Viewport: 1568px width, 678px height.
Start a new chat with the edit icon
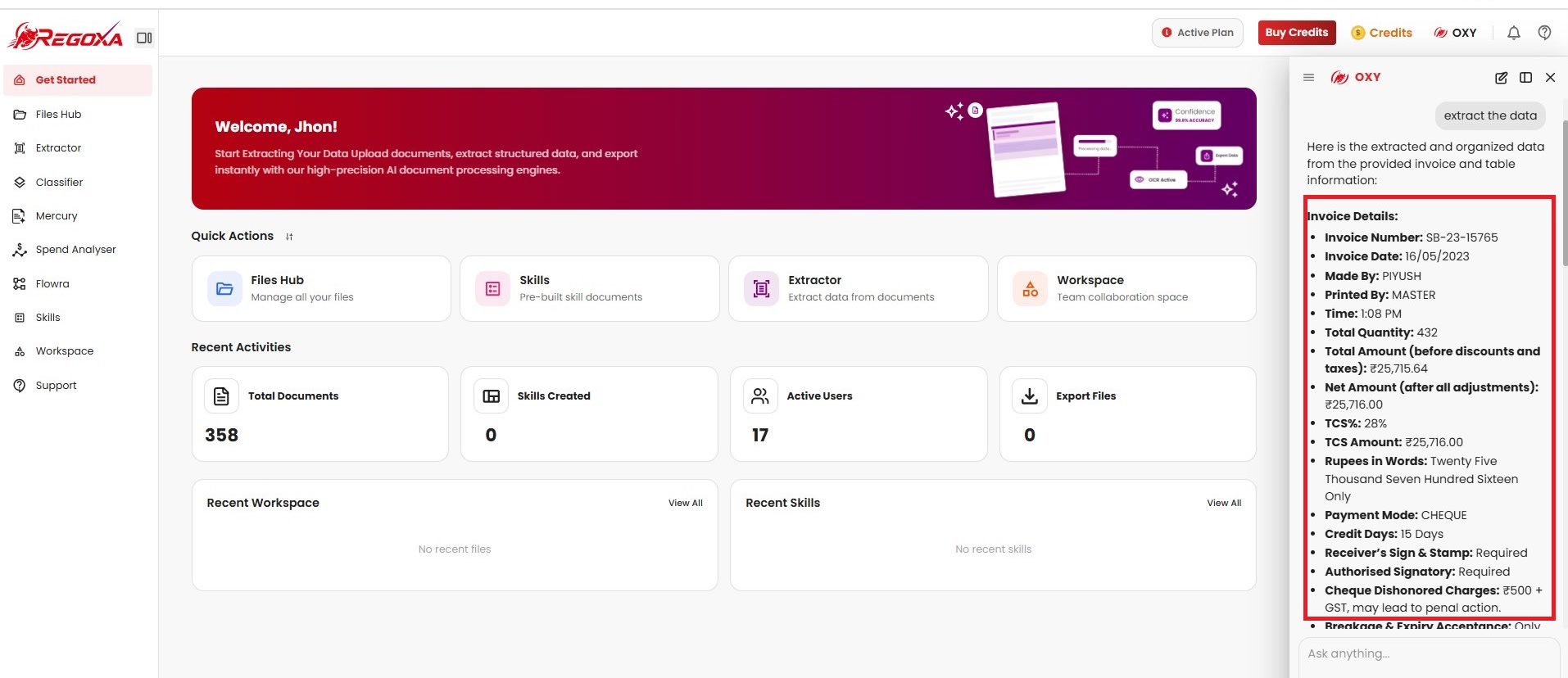[1501, 78]
